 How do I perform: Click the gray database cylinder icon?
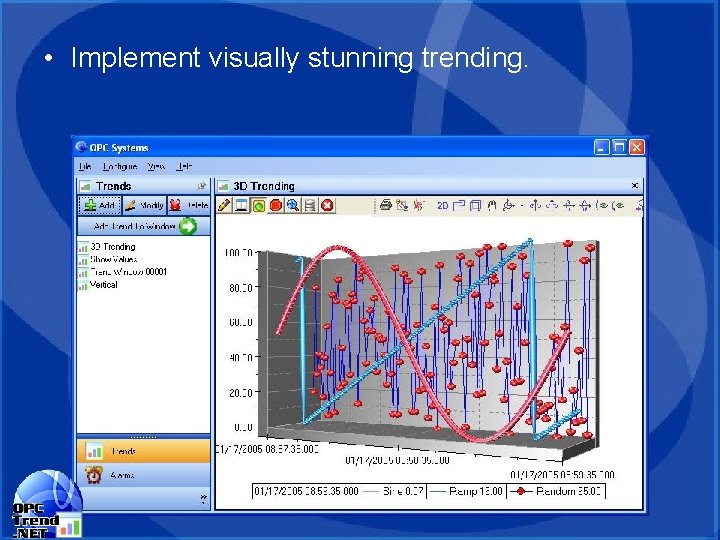click(310, 205)
